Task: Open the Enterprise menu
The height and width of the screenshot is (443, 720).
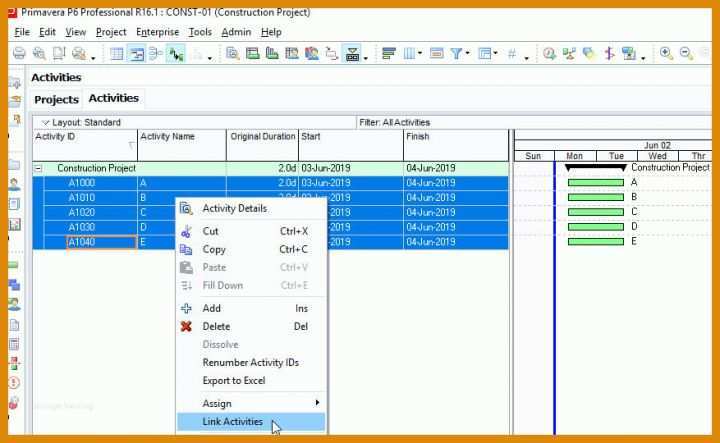Action: pyautogui.click(x=158, y=32)
